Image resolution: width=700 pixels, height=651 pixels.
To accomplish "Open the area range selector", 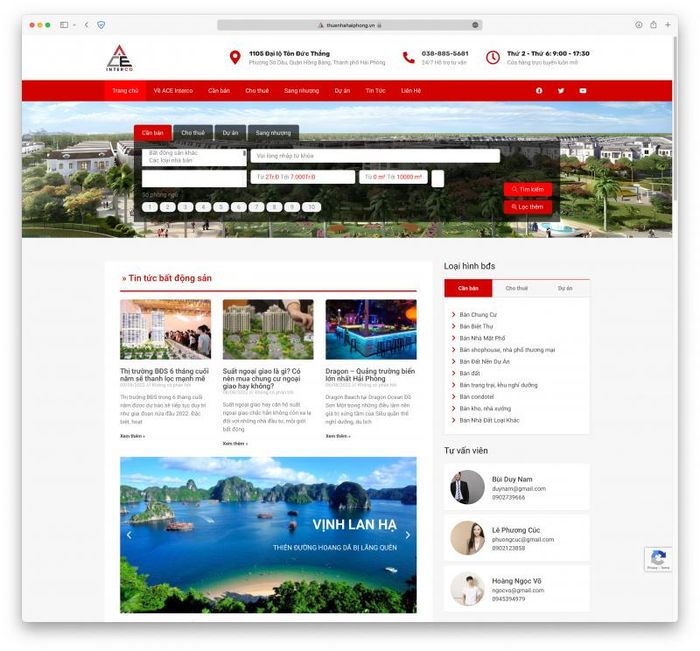I will coord(393,177).
